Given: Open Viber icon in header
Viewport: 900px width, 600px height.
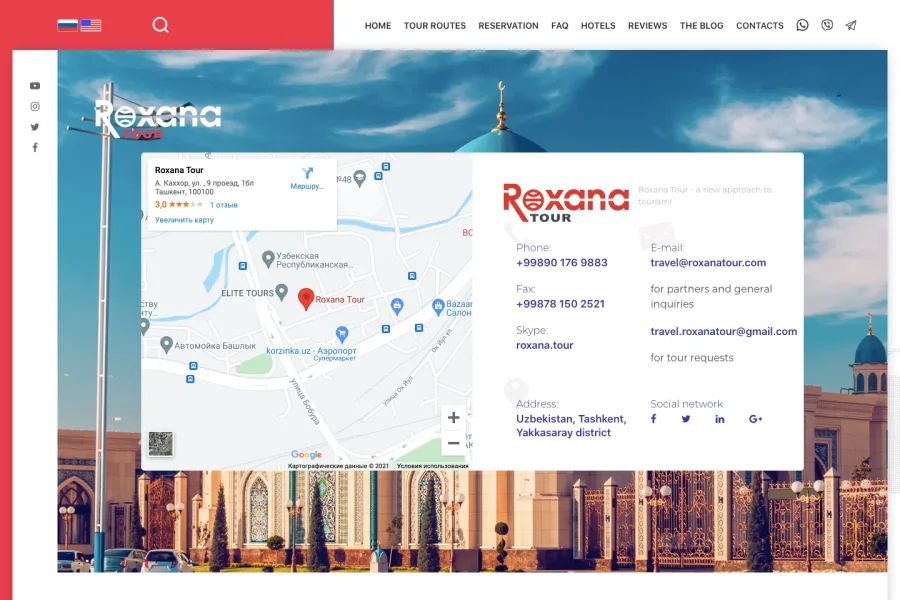Looking at the screenshot, I should 827,25.
